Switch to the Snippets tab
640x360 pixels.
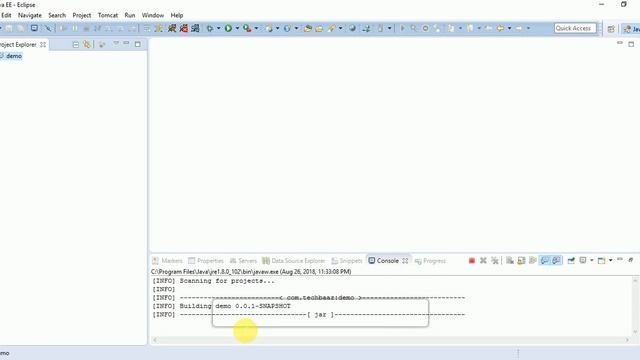pos(347,260)
